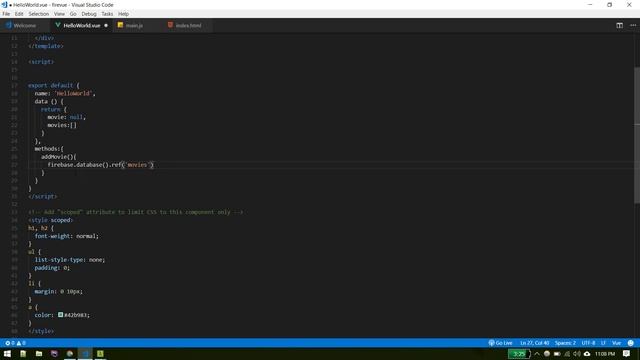This screenshot has width=640, height=360.
Task: Switch to the index.html tab
Action: point(188,25)
